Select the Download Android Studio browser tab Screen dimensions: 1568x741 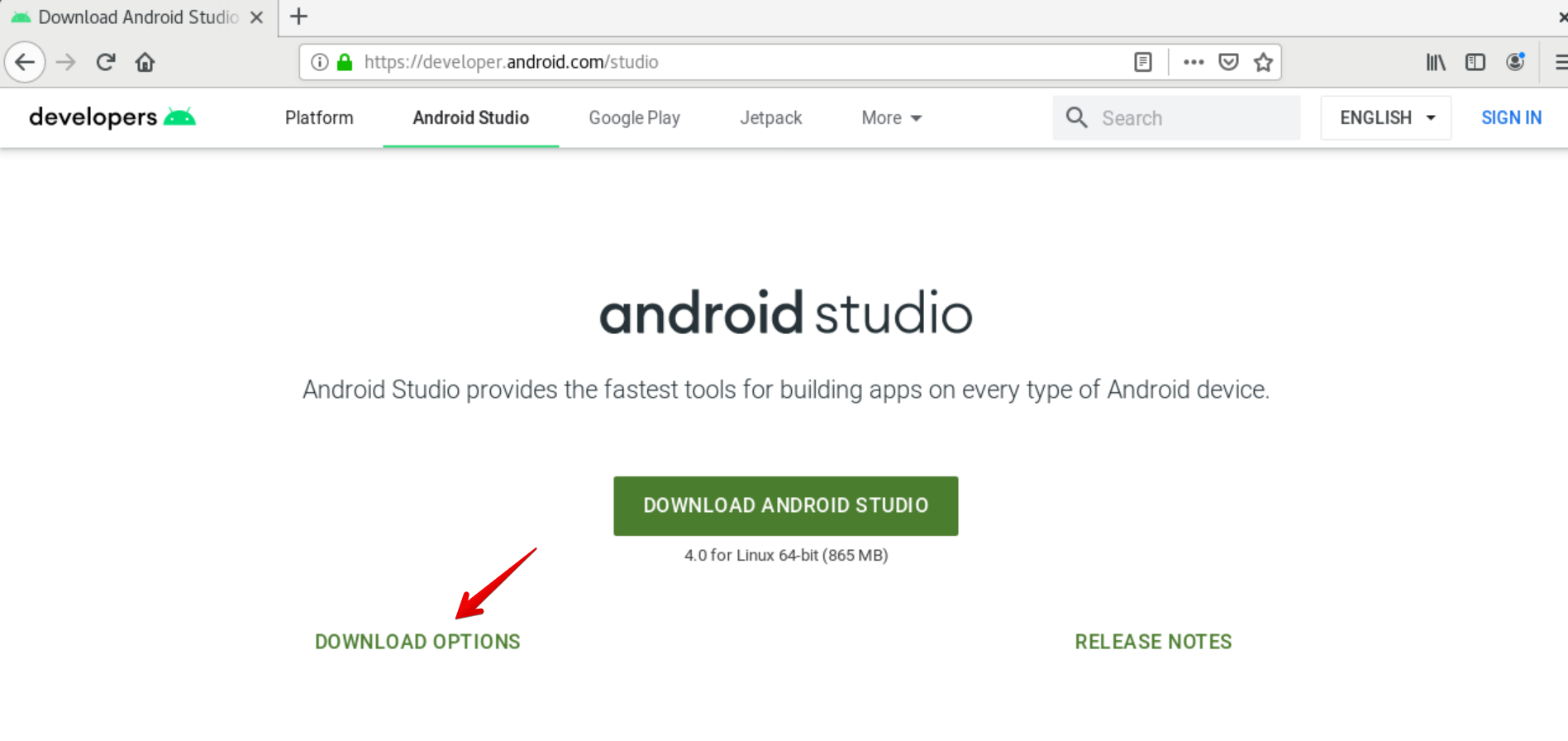pos(139,17)
